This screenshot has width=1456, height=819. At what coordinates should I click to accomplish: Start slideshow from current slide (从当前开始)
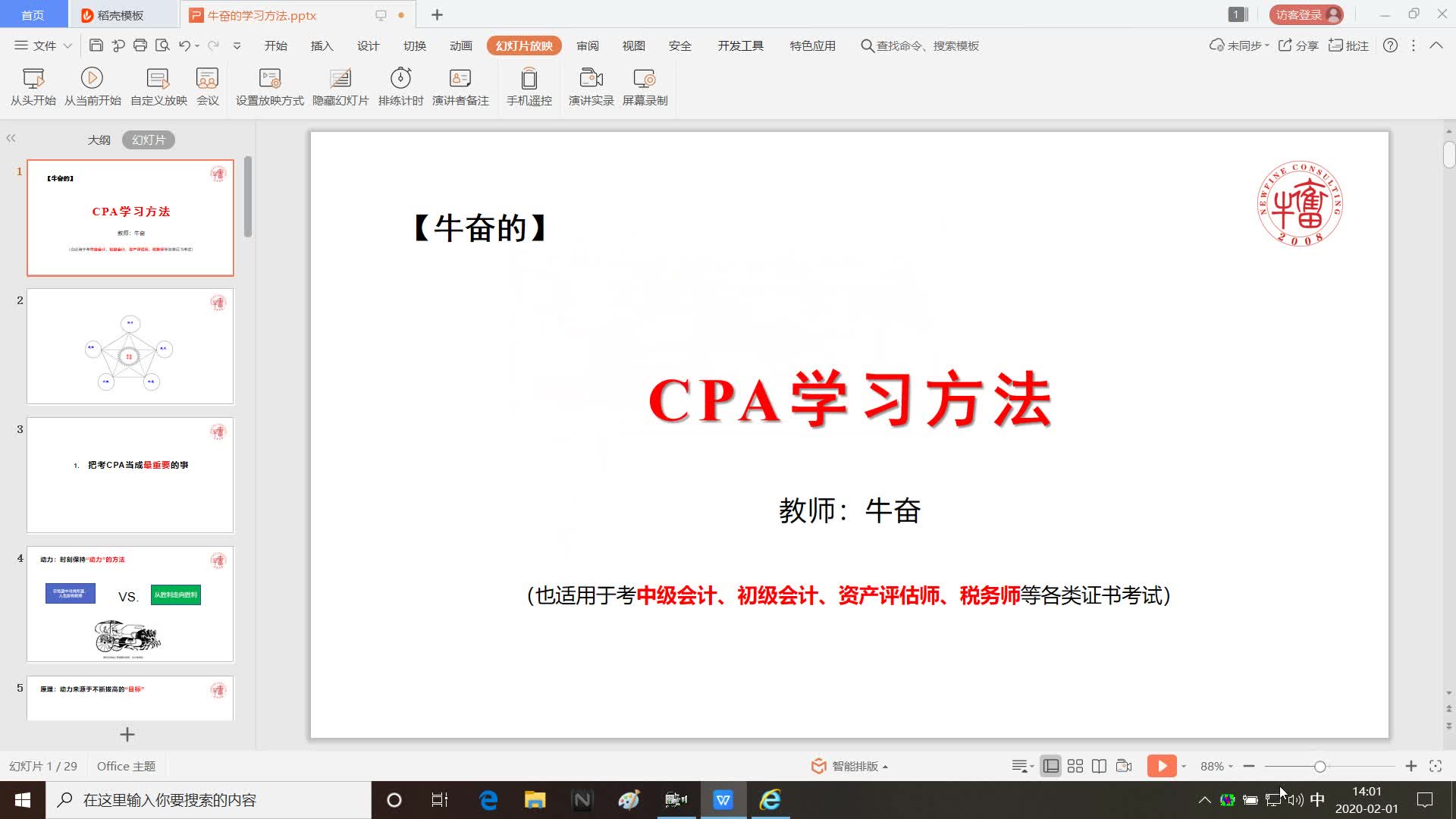tap(93, 87)
